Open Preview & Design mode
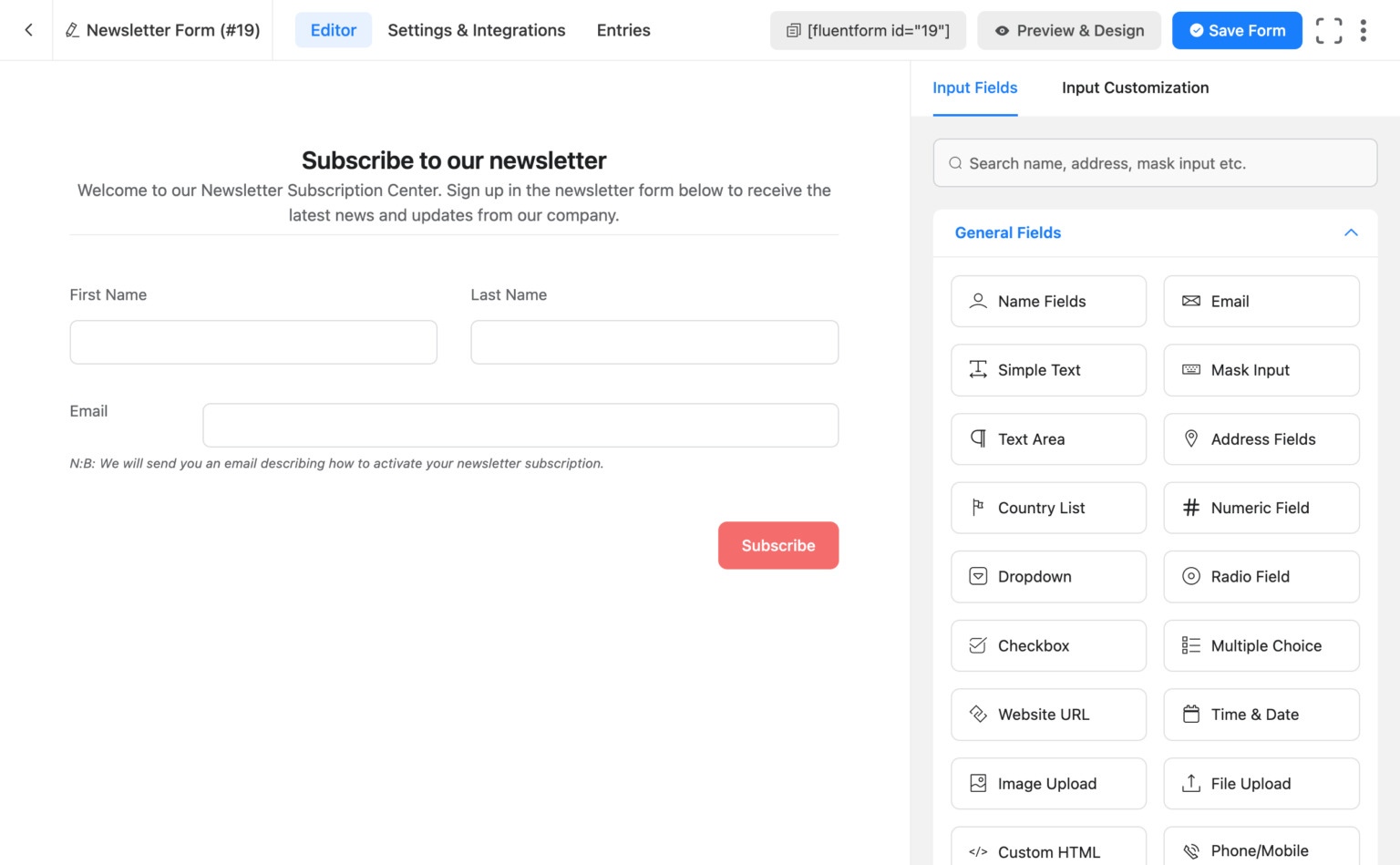The image size is (1400, 865). [1068, 30]
